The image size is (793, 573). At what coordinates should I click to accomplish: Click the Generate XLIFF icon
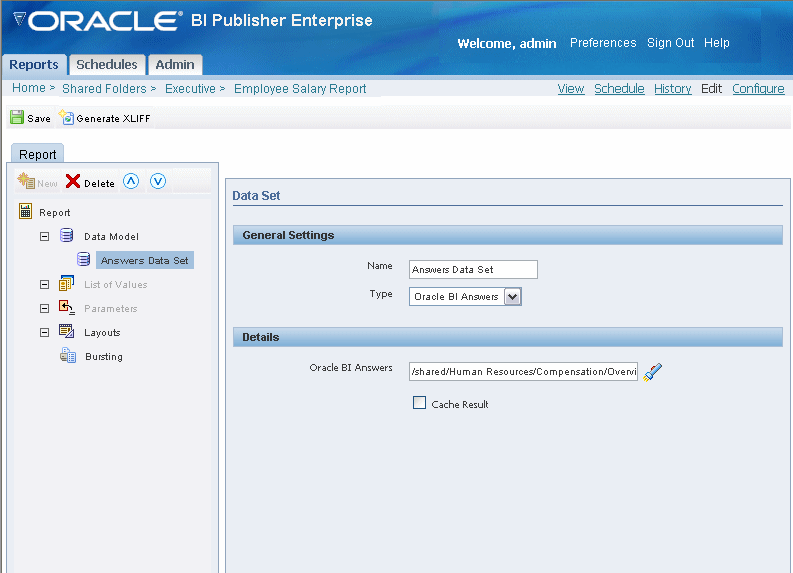tap(66, 117)
